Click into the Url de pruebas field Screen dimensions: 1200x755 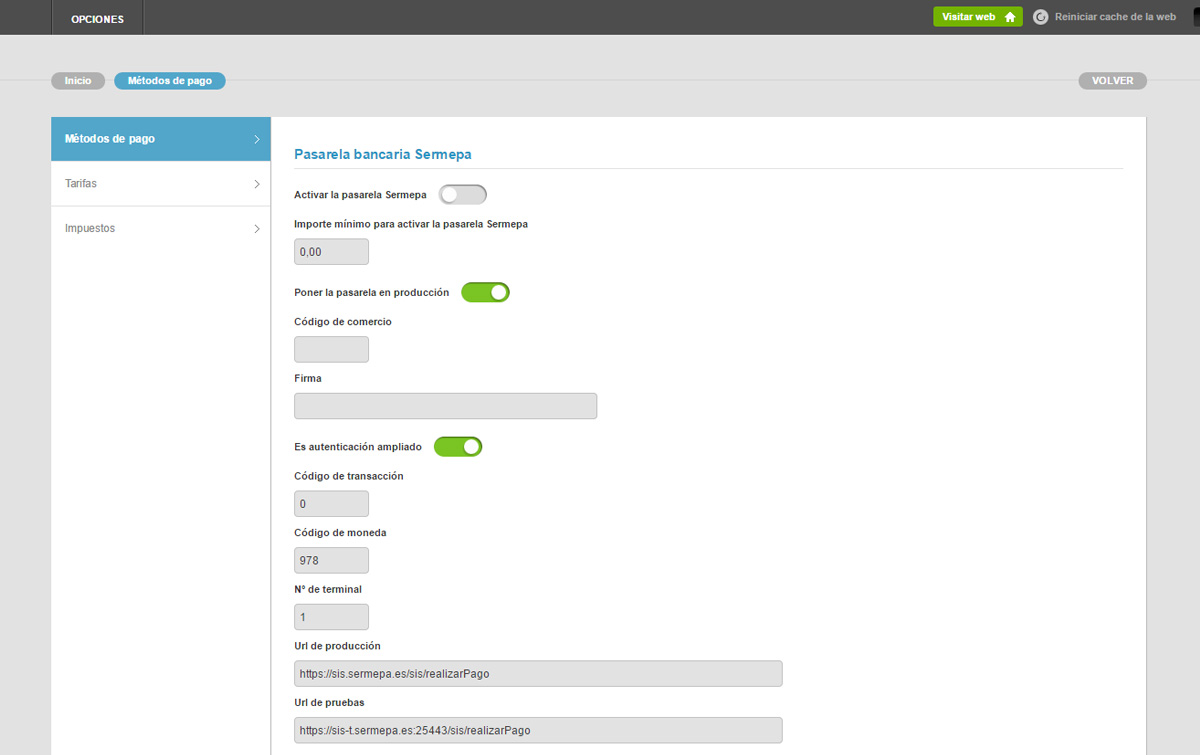click(538, 730)
